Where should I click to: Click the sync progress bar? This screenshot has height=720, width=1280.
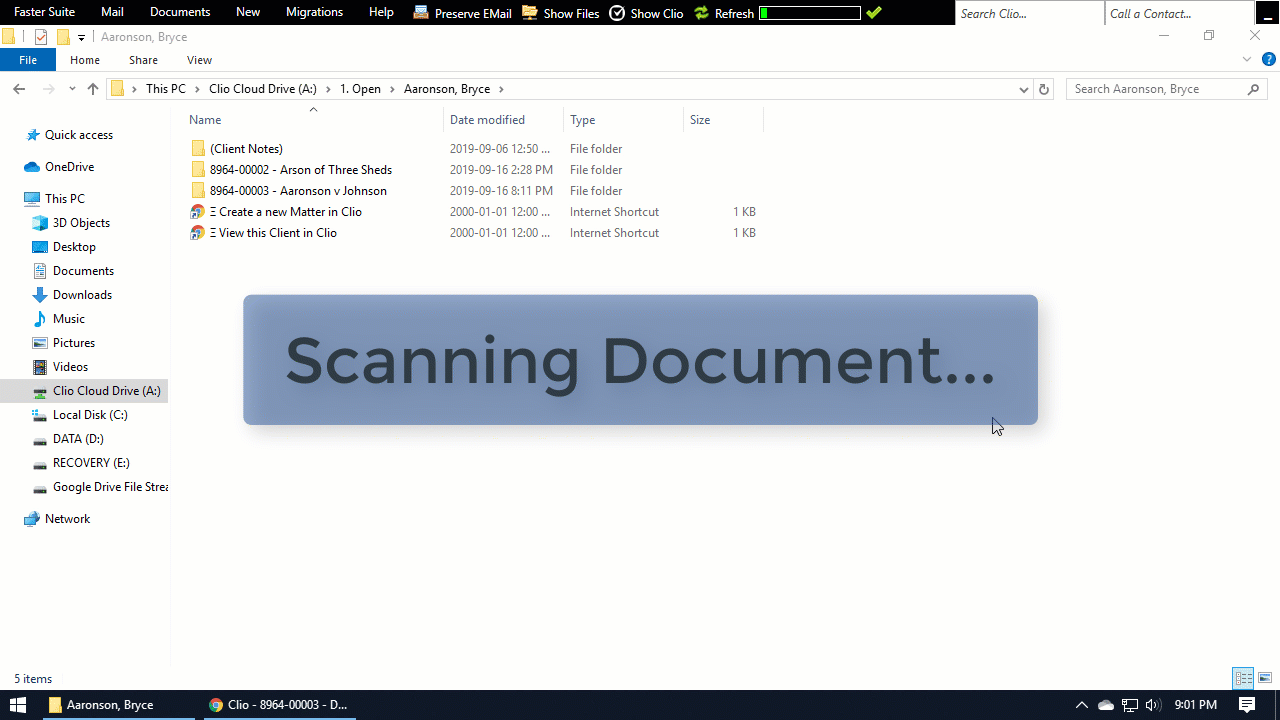810,13
